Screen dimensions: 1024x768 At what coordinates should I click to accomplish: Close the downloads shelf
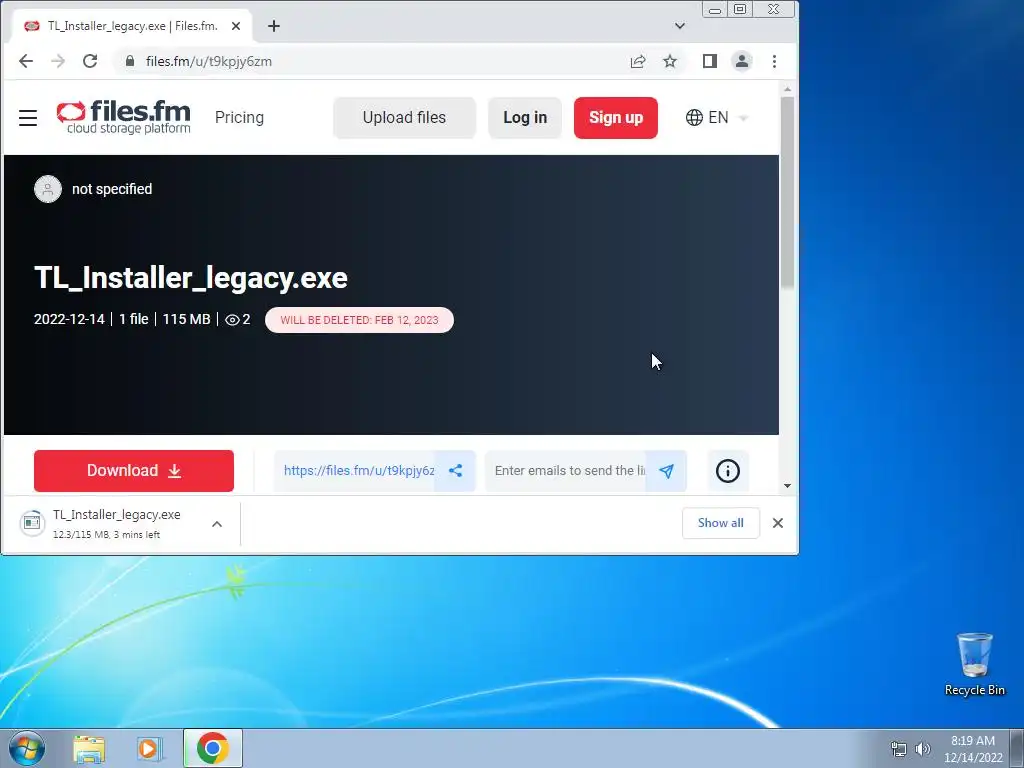click(x=778, y=523)
